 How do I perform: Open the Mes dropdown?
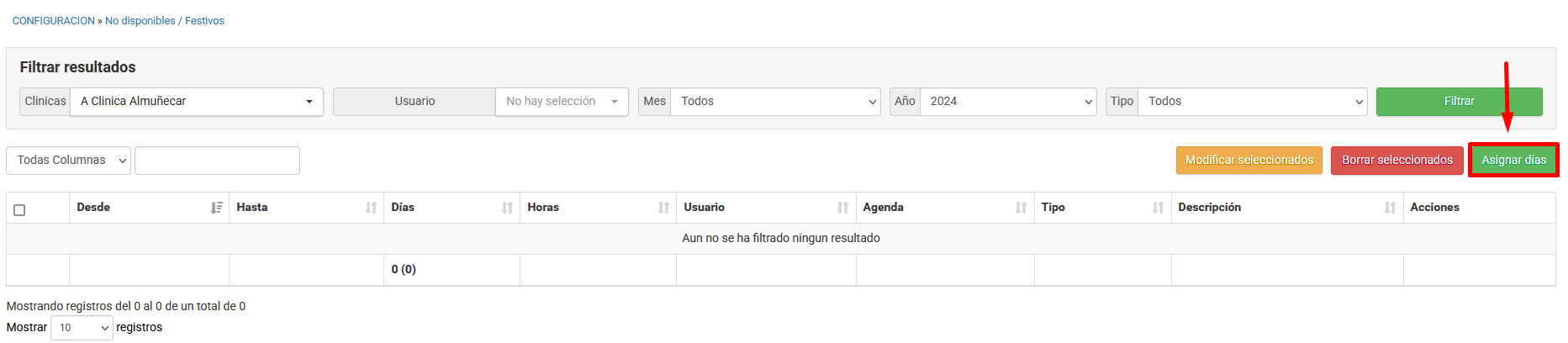(774, 102)
